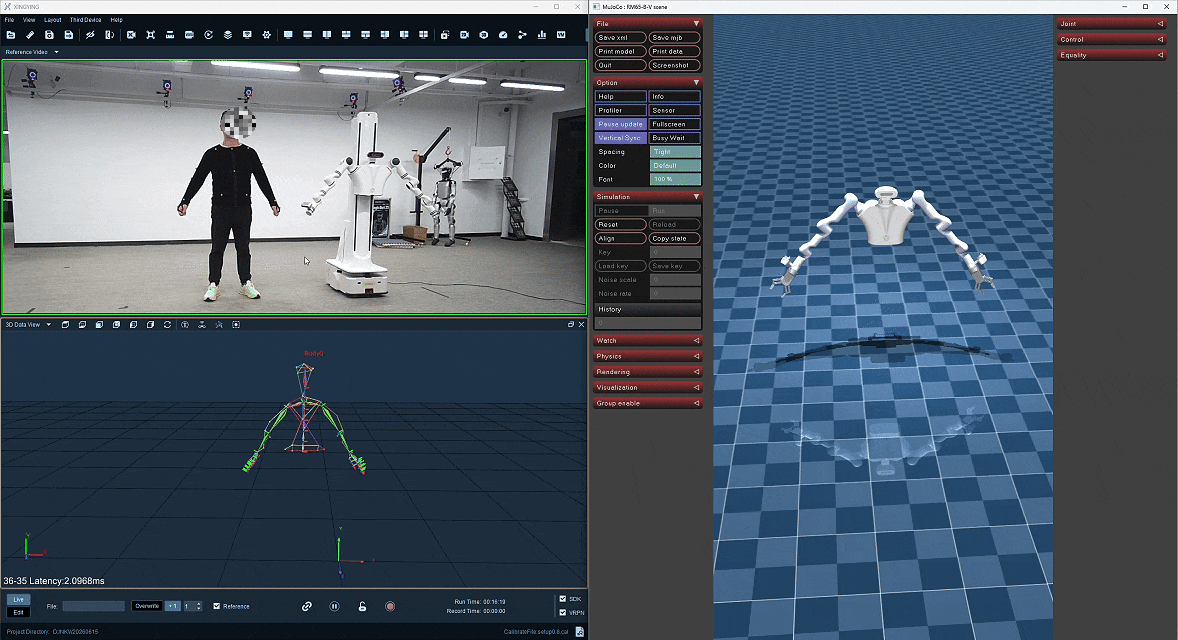Toggle the VRPN checkbox

coord(563,612)
